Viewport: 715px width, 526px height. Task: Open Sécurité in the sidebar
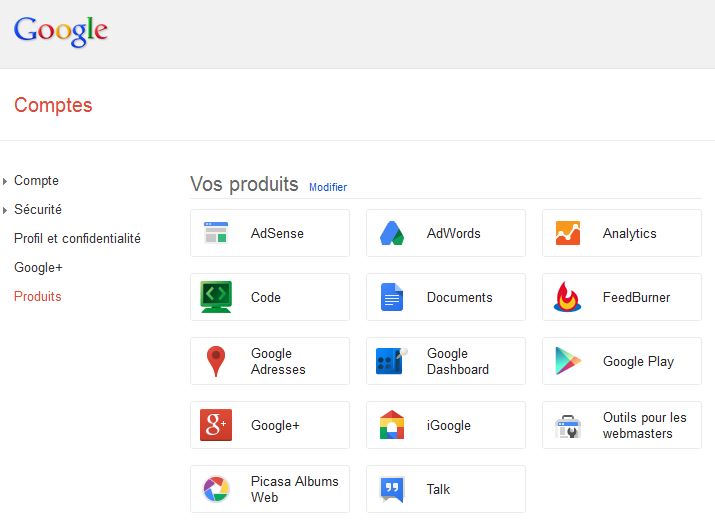(38, 209)
